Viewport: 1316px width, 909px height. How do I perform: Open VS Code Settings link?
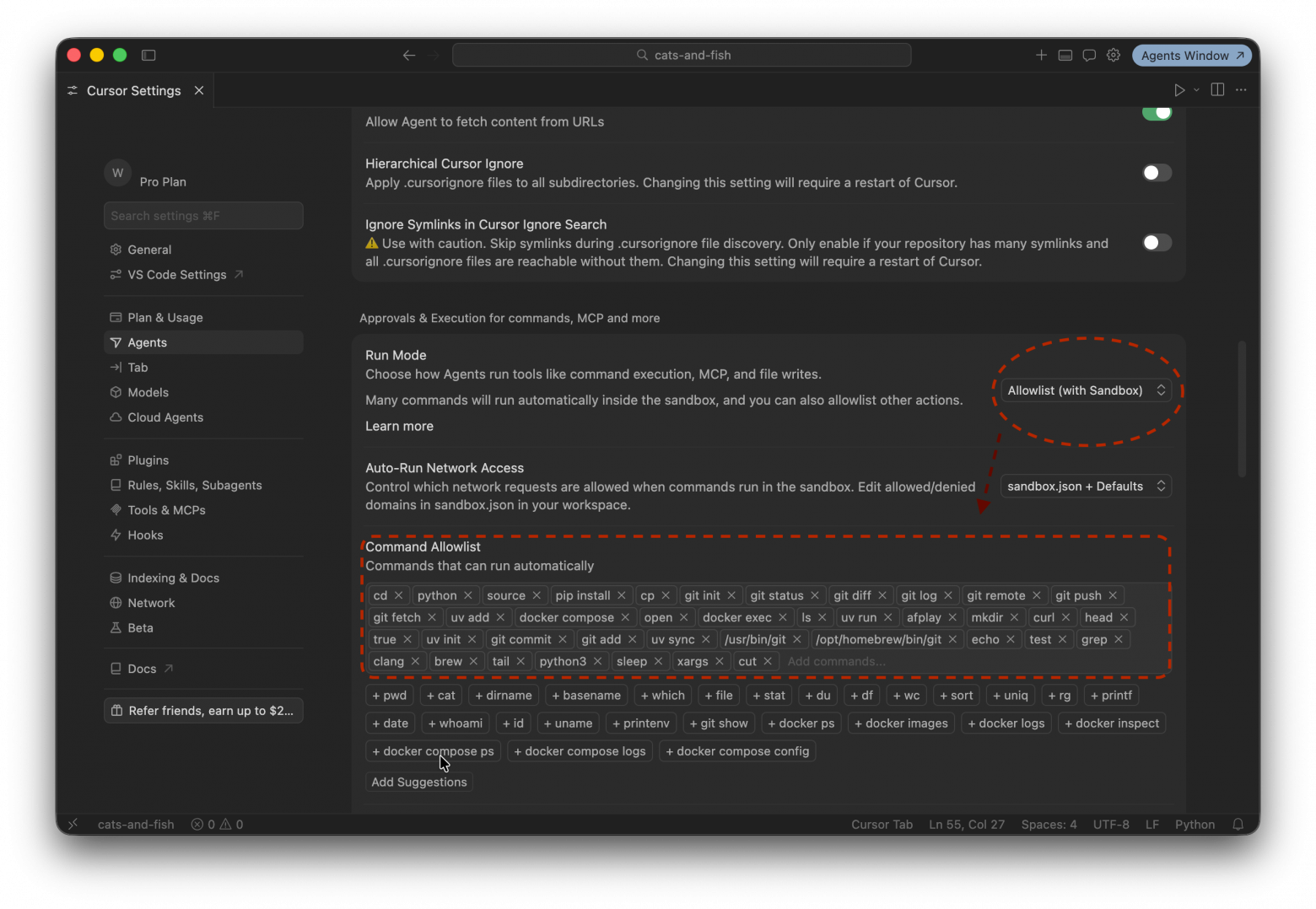point(203,275)
